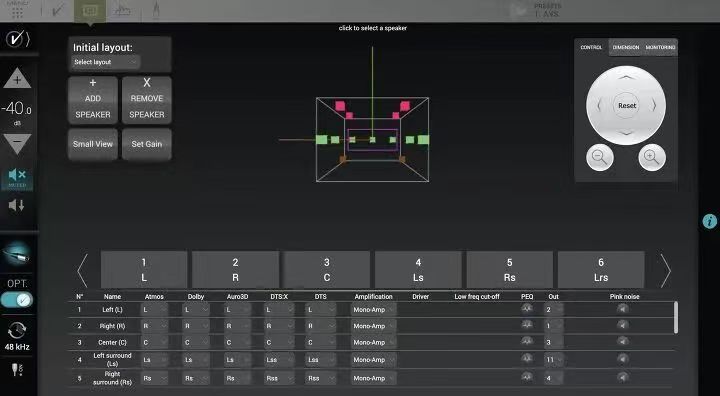The height and width of the screenshot is (396, 720).
Task: Open PEQ icon for Left speaker
Action: click(527, 309)
